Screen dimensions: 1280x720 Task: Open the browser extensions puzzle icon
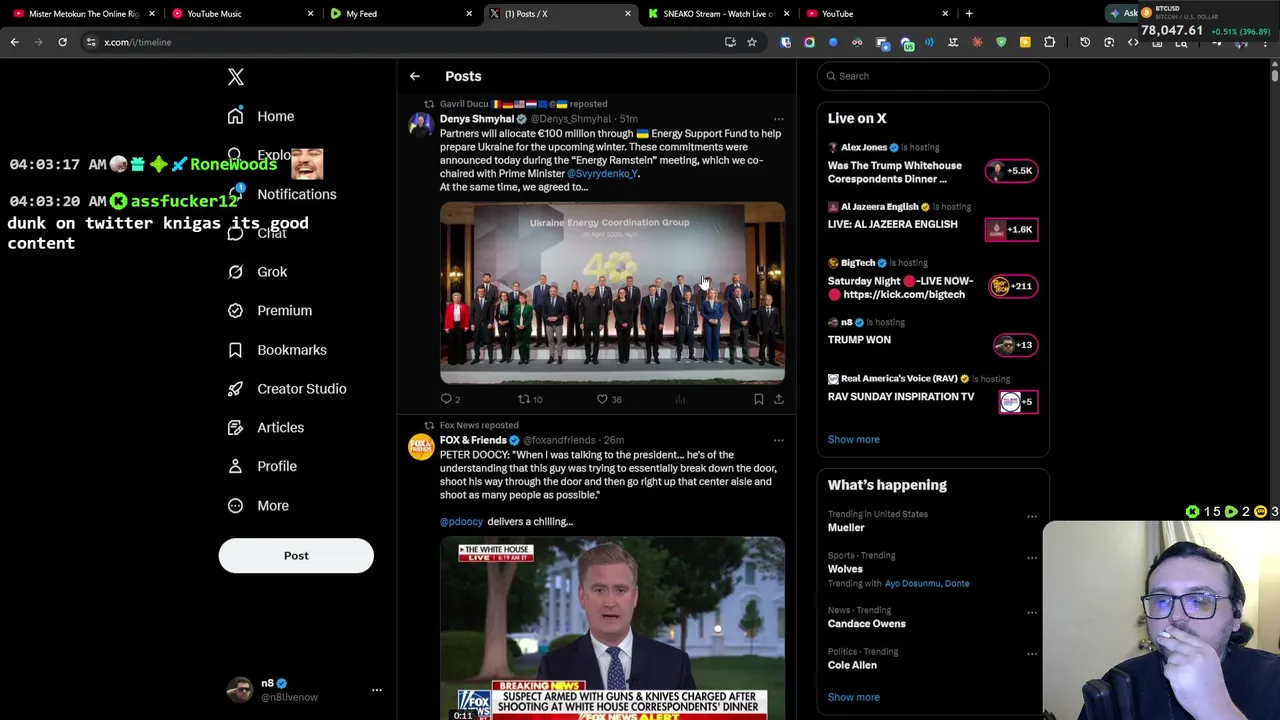tap(1049, 42)
